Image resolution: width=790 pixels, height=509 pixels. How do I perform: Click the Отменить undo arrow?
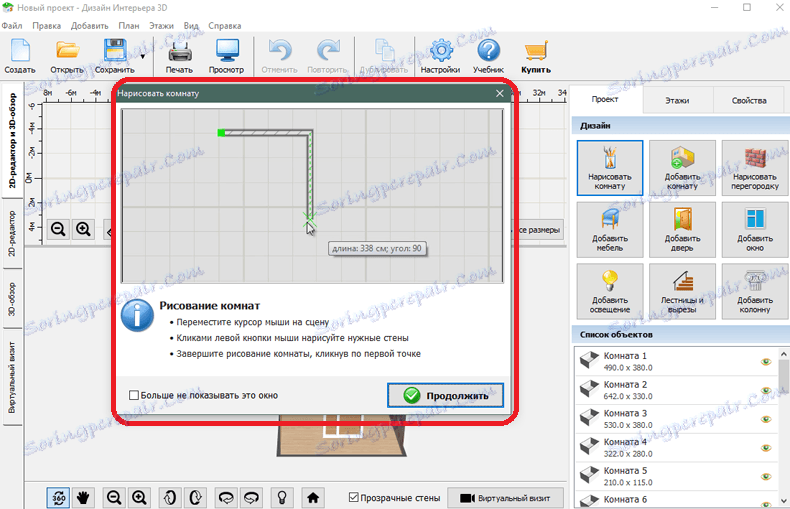[x=280, y=50]
